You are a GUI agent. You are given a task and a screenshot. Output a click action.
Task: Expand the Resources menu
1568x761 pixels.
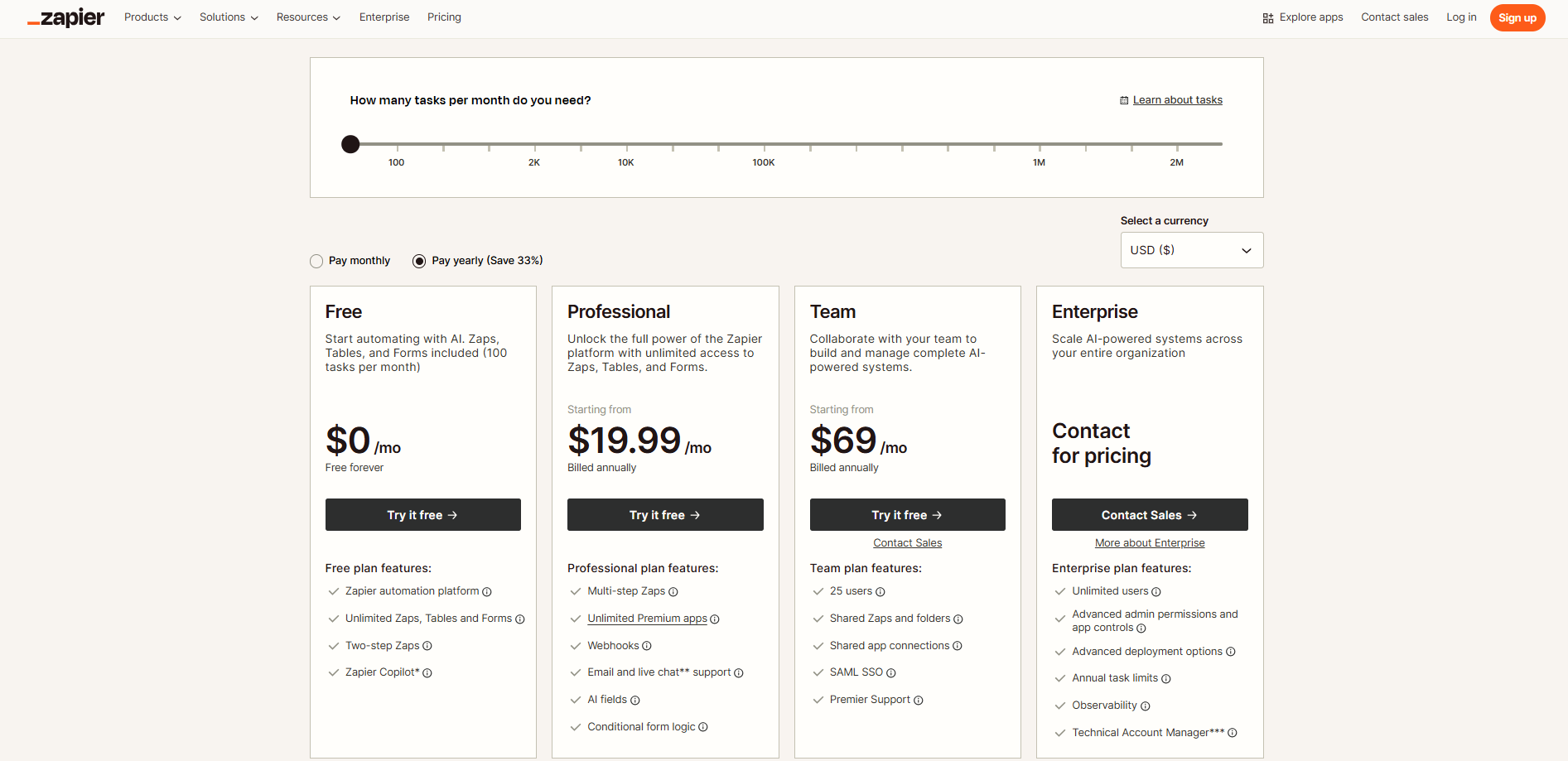point(307,17)
